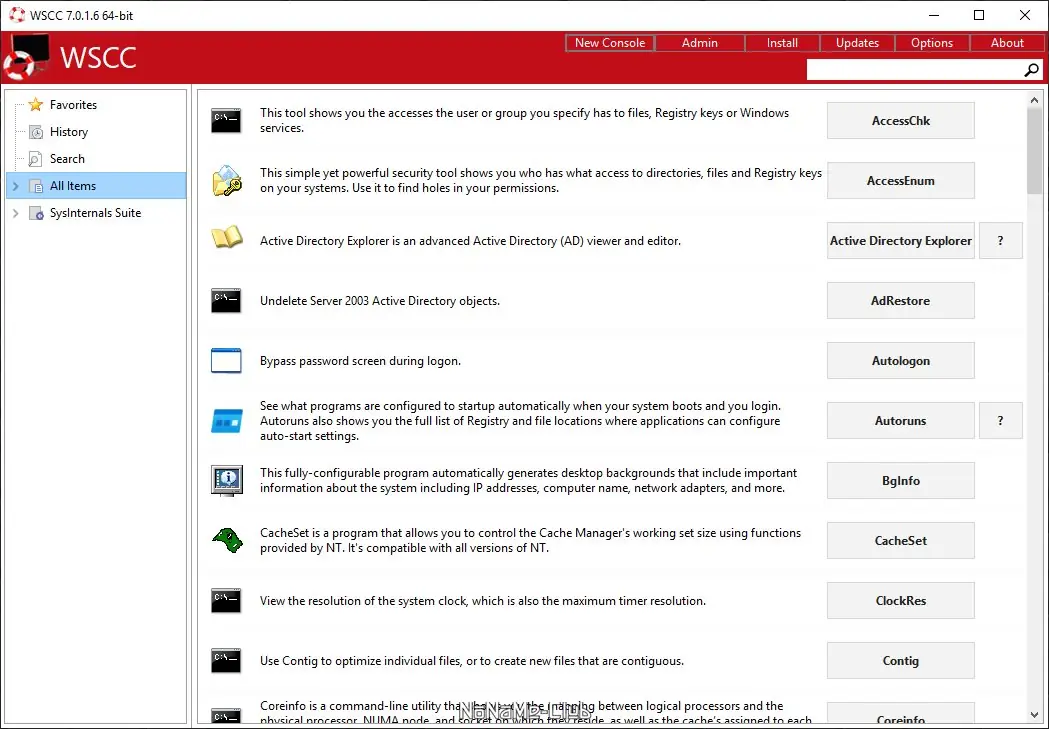Click the Contig console icon
This screenshot has height=729, width=1049.
click(226, 661)
